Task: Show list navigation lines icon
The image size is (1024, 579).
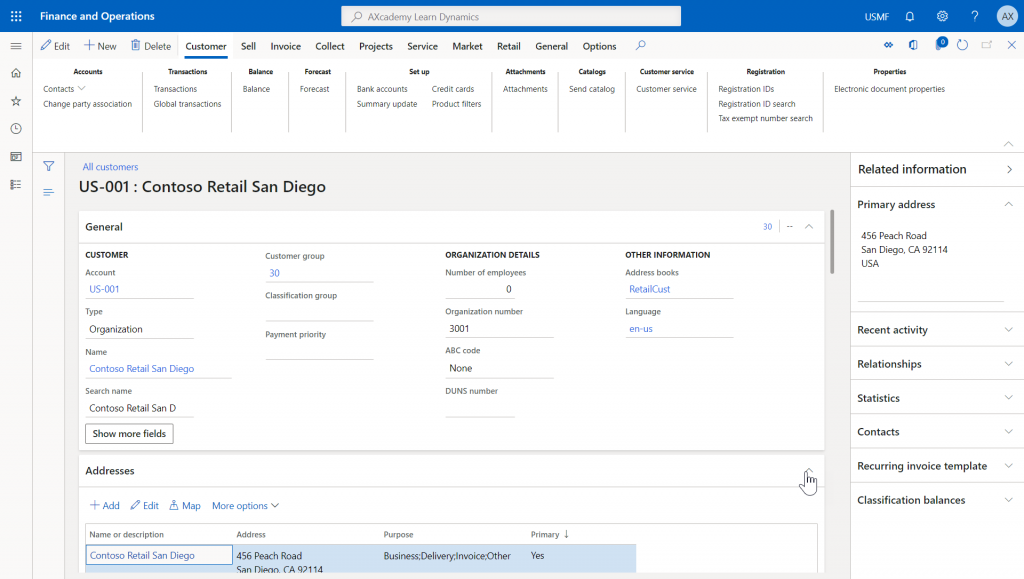Action: point(48,192)
